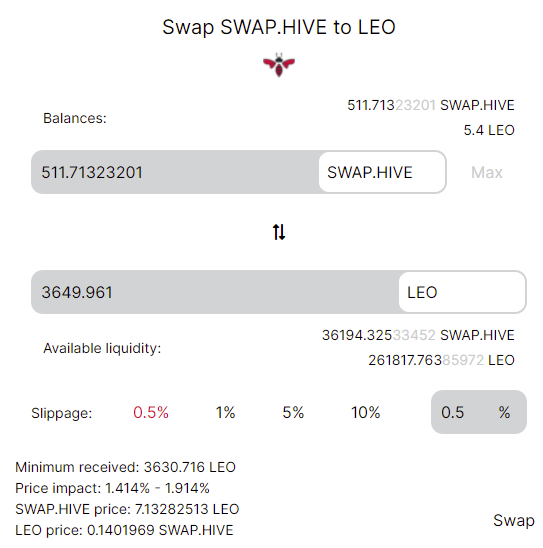Screen dimensions: 543x548
Task: Click Max to use full balance
Action: (x=486, y=172)
